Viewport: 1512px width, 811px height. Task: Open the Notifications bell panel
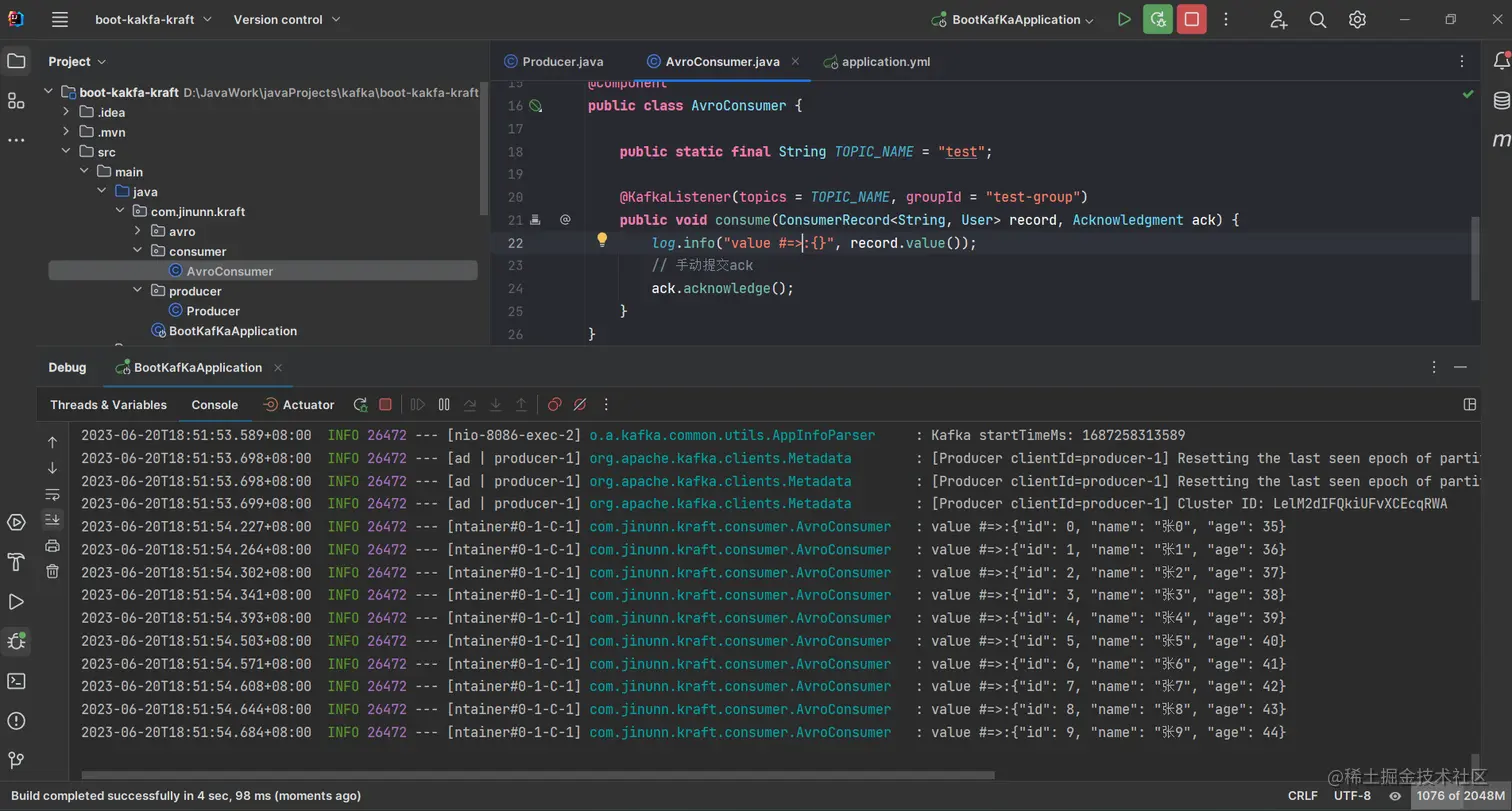pos(1501,61)
